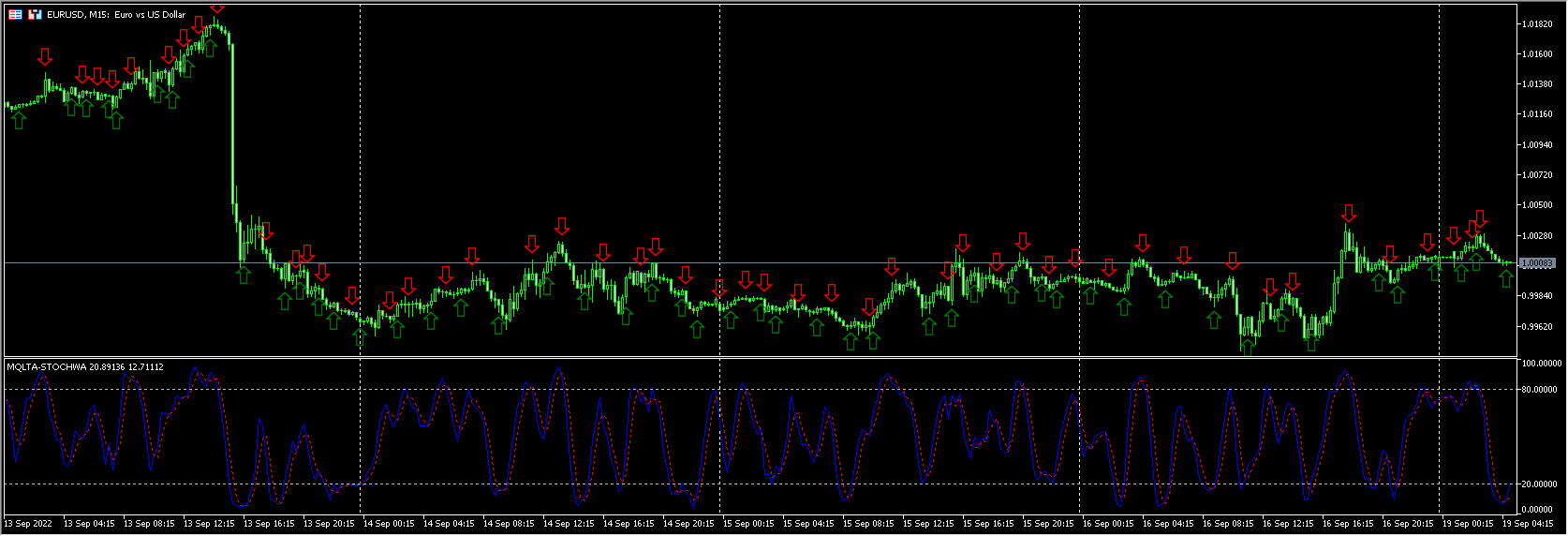Select the 16 Sep 00:15 time label

[x=1107, y=524]
